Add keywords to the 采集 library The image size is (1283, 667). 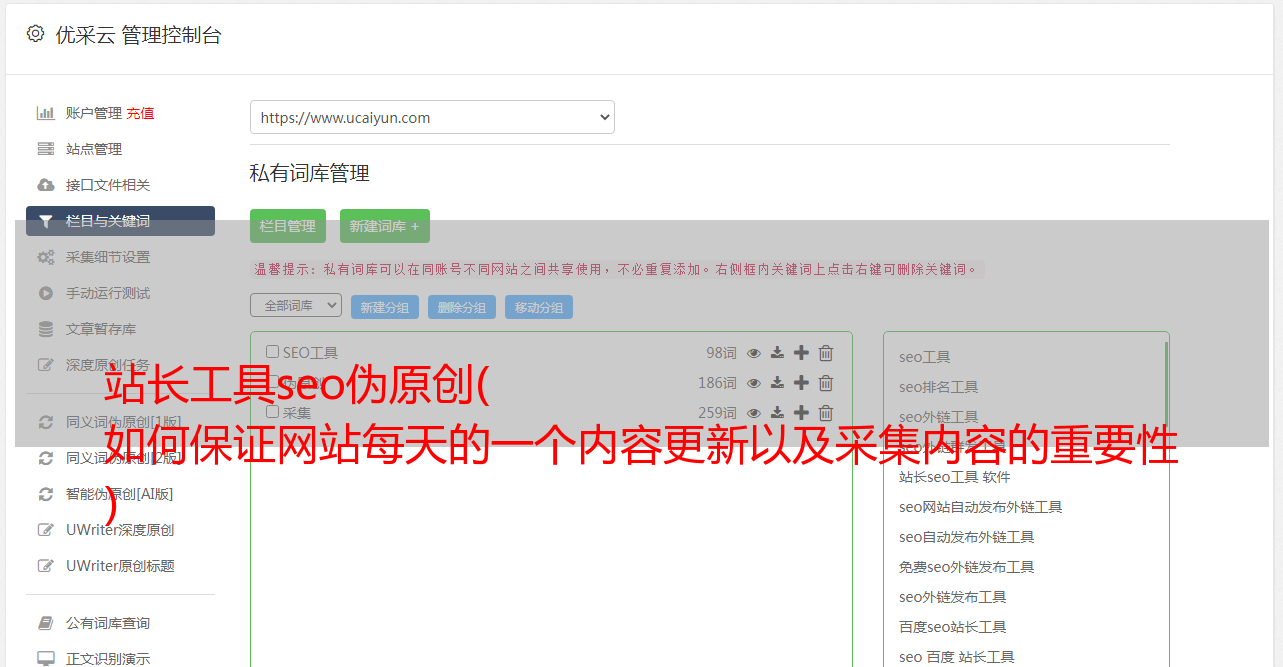pos(801,413)
